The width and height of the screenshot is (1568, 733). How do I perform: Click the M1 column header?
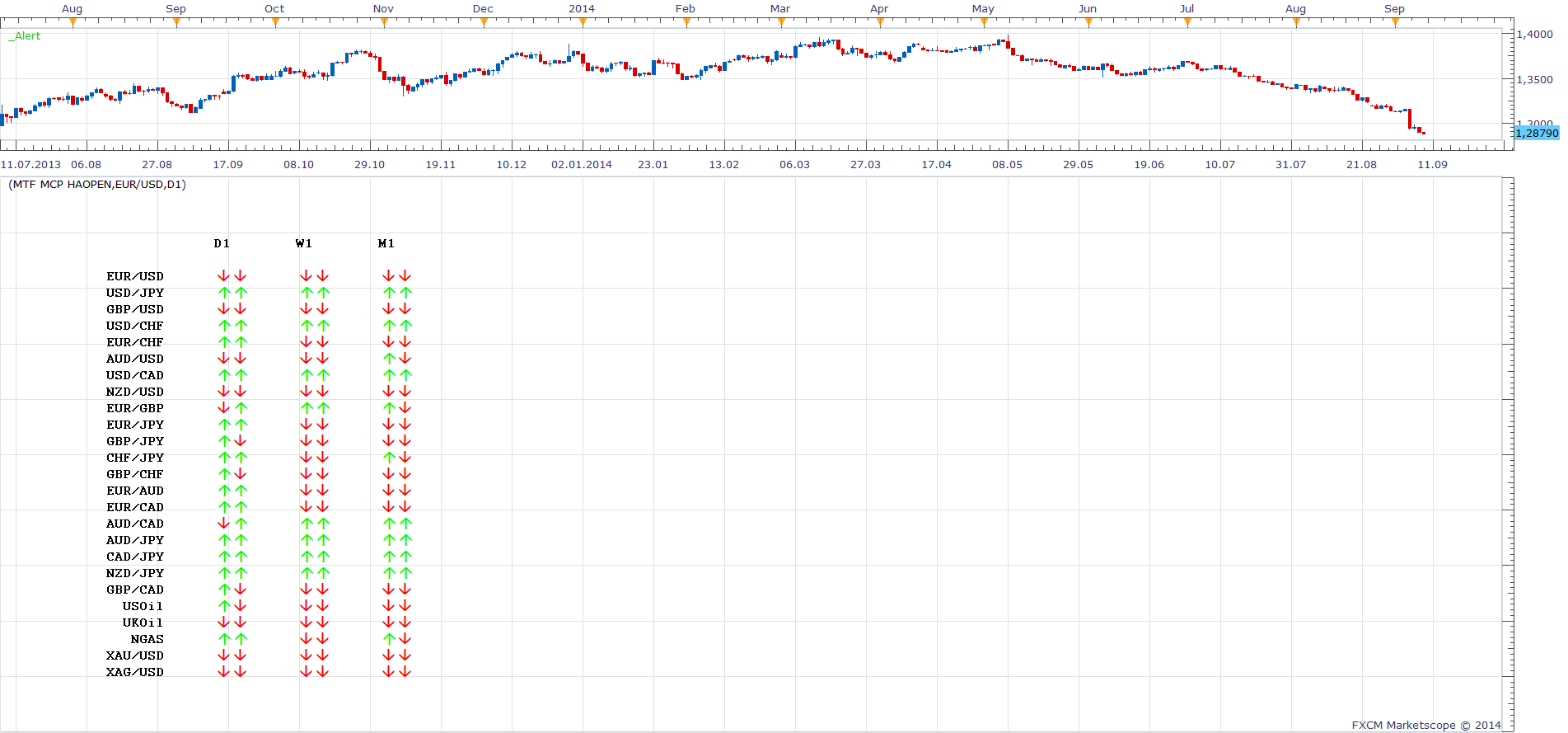pyautogui.click(x=386, y=243)
